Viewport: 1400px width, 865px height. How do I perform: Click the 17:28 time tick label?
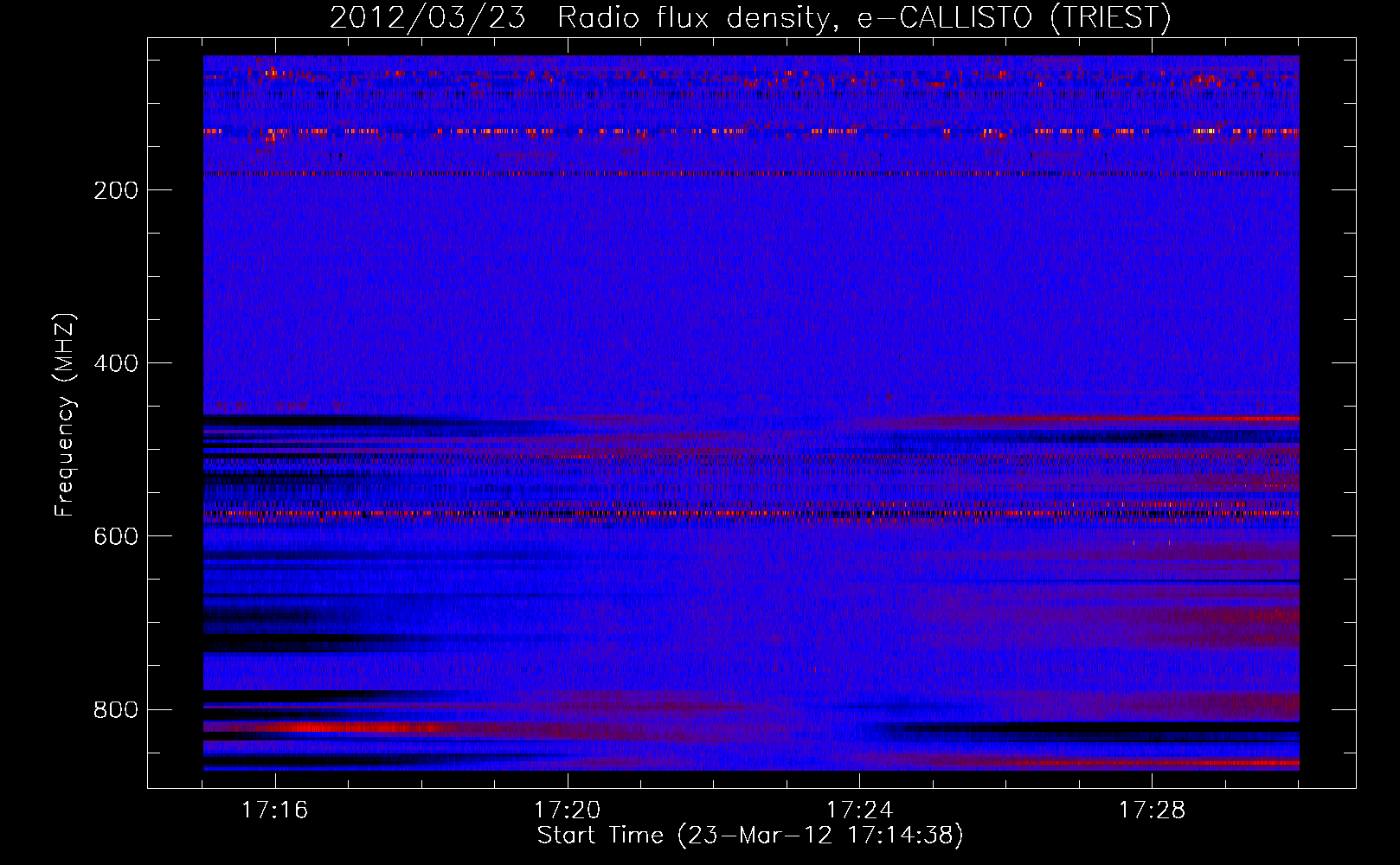(1152, 811)
